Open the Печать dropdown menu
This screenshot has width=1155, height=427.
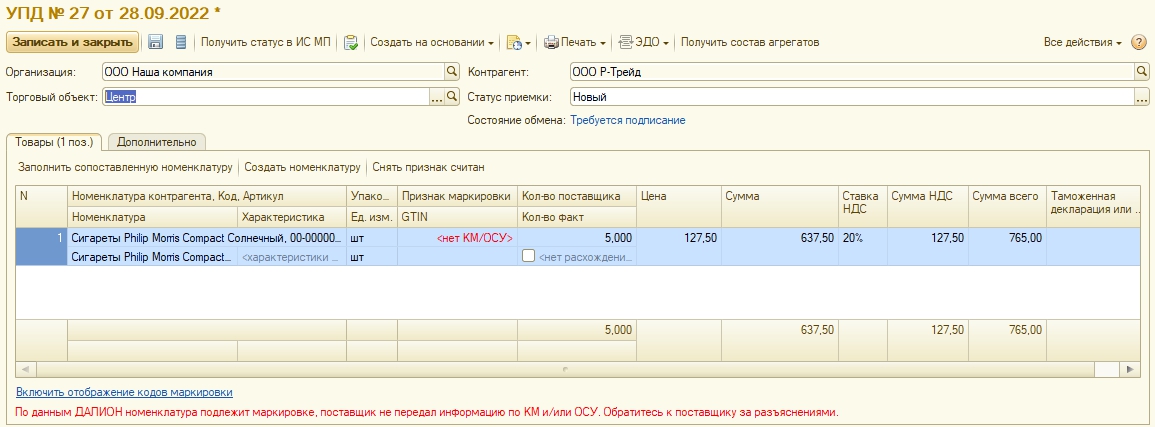click(x=575, y=43)
